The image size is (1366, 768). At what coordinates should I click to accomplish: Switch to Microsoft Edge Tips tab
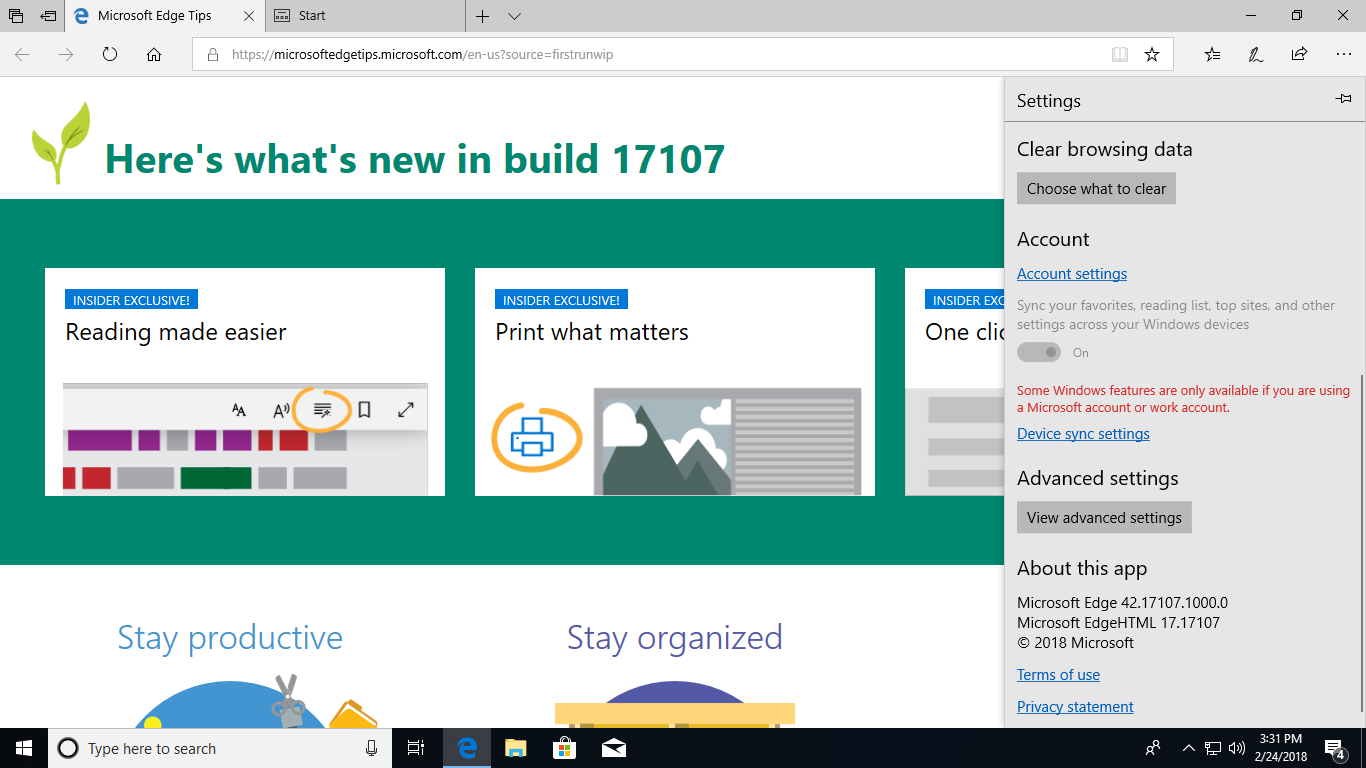[x=155, y=16]
